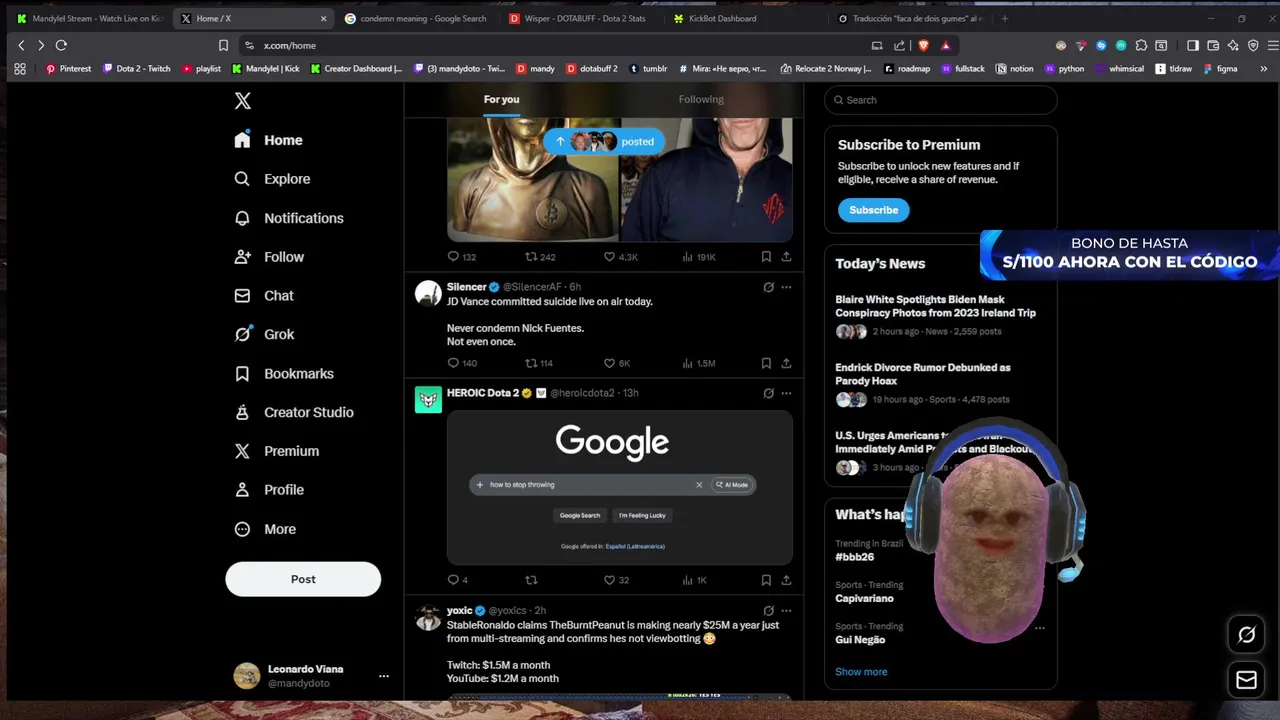Open more options on Silencer's post
The width and height of the screenshot is (1280, 720).
tap(786, 287)
